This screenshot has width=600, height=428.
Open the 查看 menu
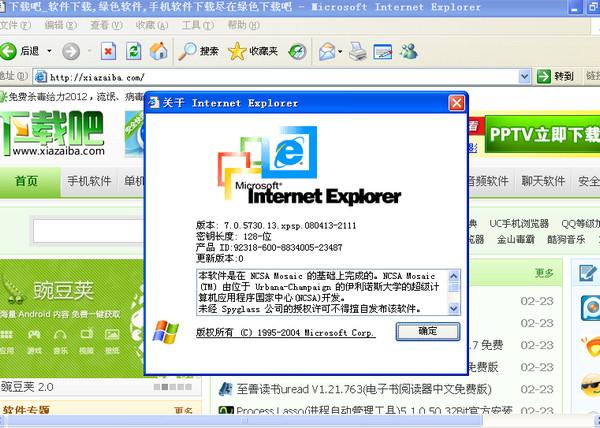(106, 26)
